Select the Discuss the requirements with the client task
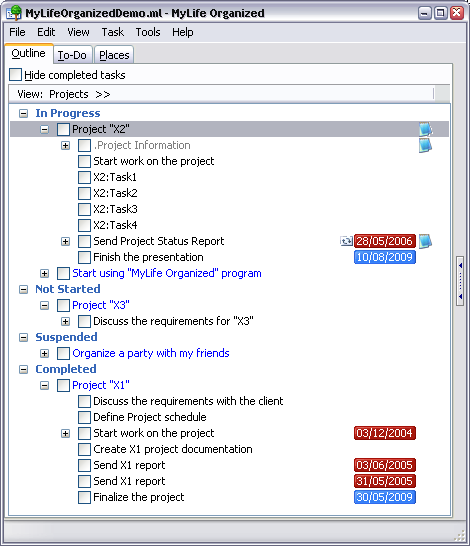The image size is (470, 546). (188, 401)
